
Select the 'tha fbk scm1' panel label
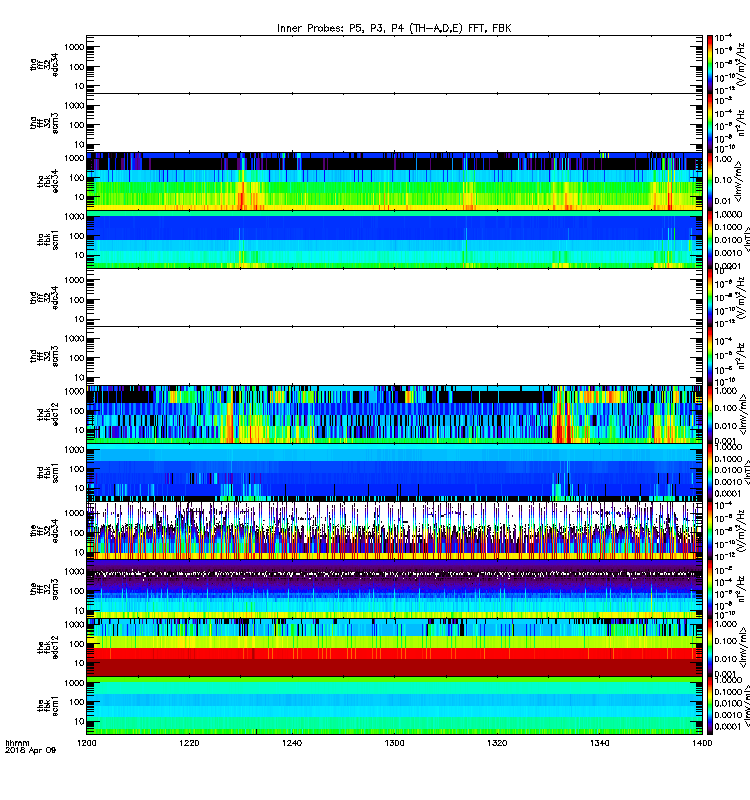48,240
